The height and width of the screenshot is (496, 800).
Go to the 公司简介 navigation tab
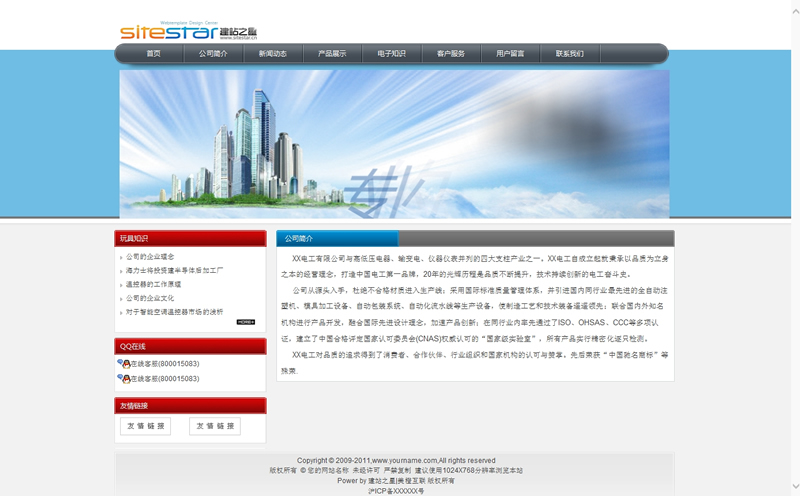pos(212,54)
